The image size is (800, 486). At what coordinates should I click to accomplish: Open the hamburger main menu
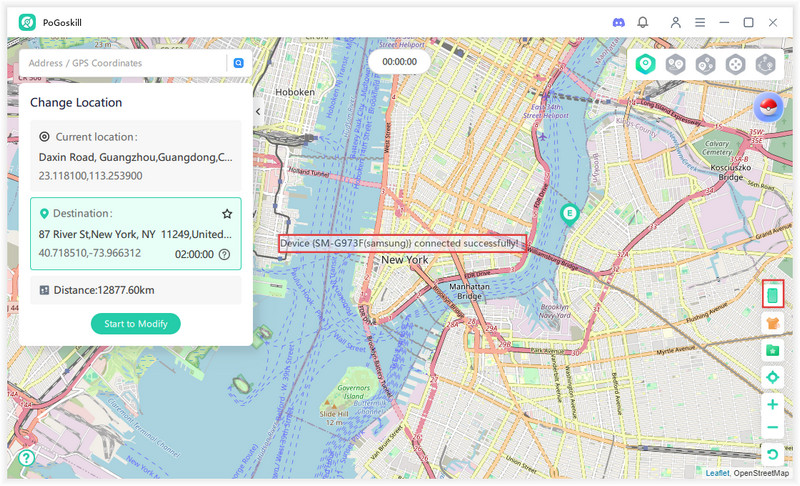[x=700, y=22]
